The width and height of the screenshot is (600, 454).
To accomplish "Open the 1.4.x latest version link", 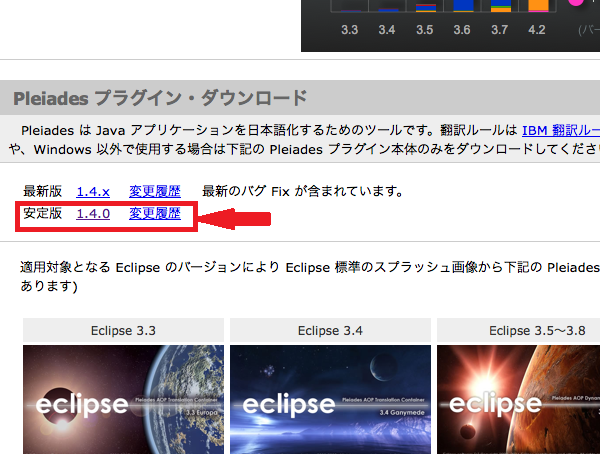I will [x=93, y=191].
